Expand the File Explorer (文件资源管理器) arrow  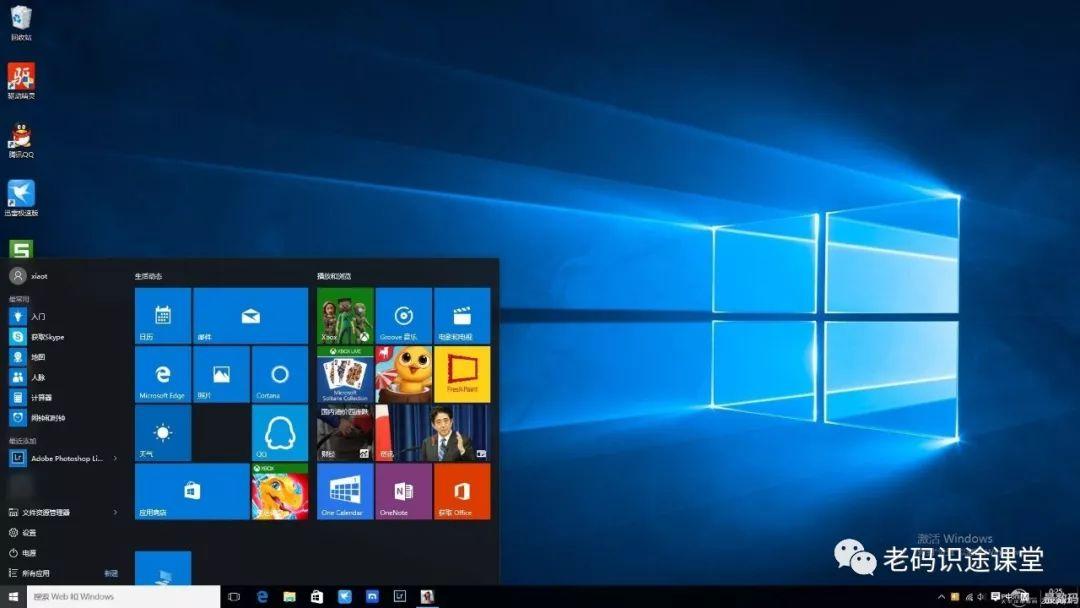(x=116, y=512)
